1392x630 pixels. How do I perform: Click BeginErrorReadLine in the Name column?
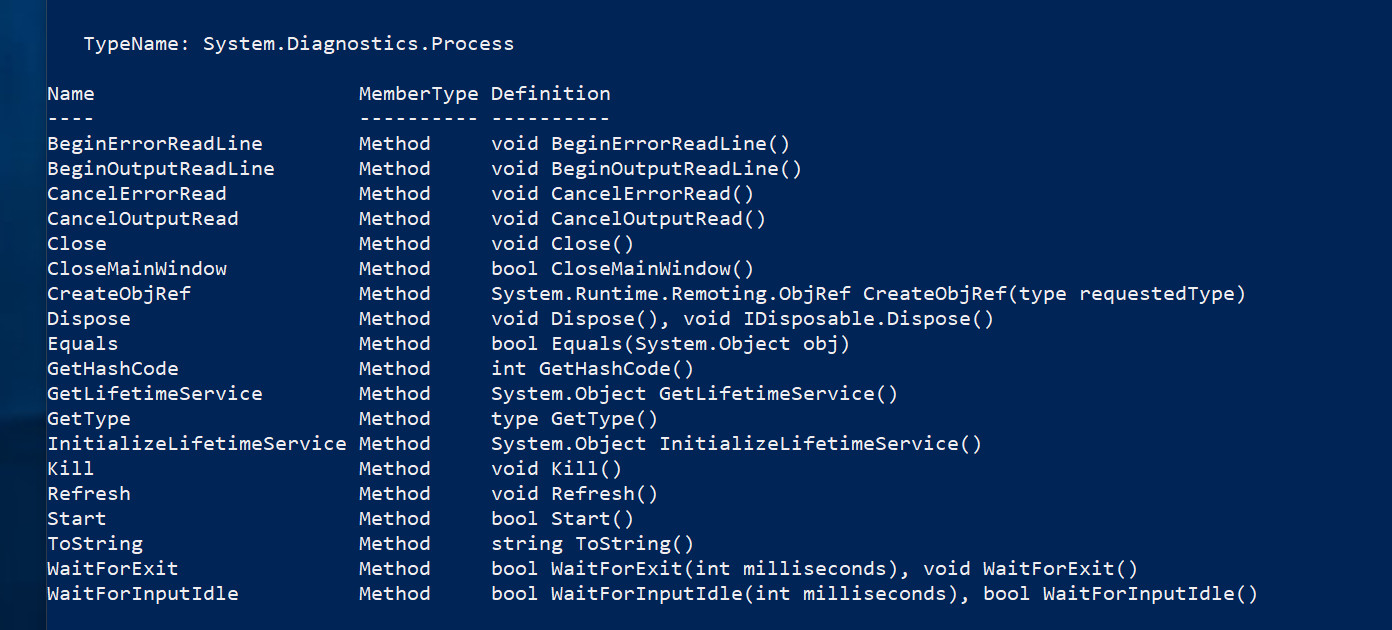155,144
